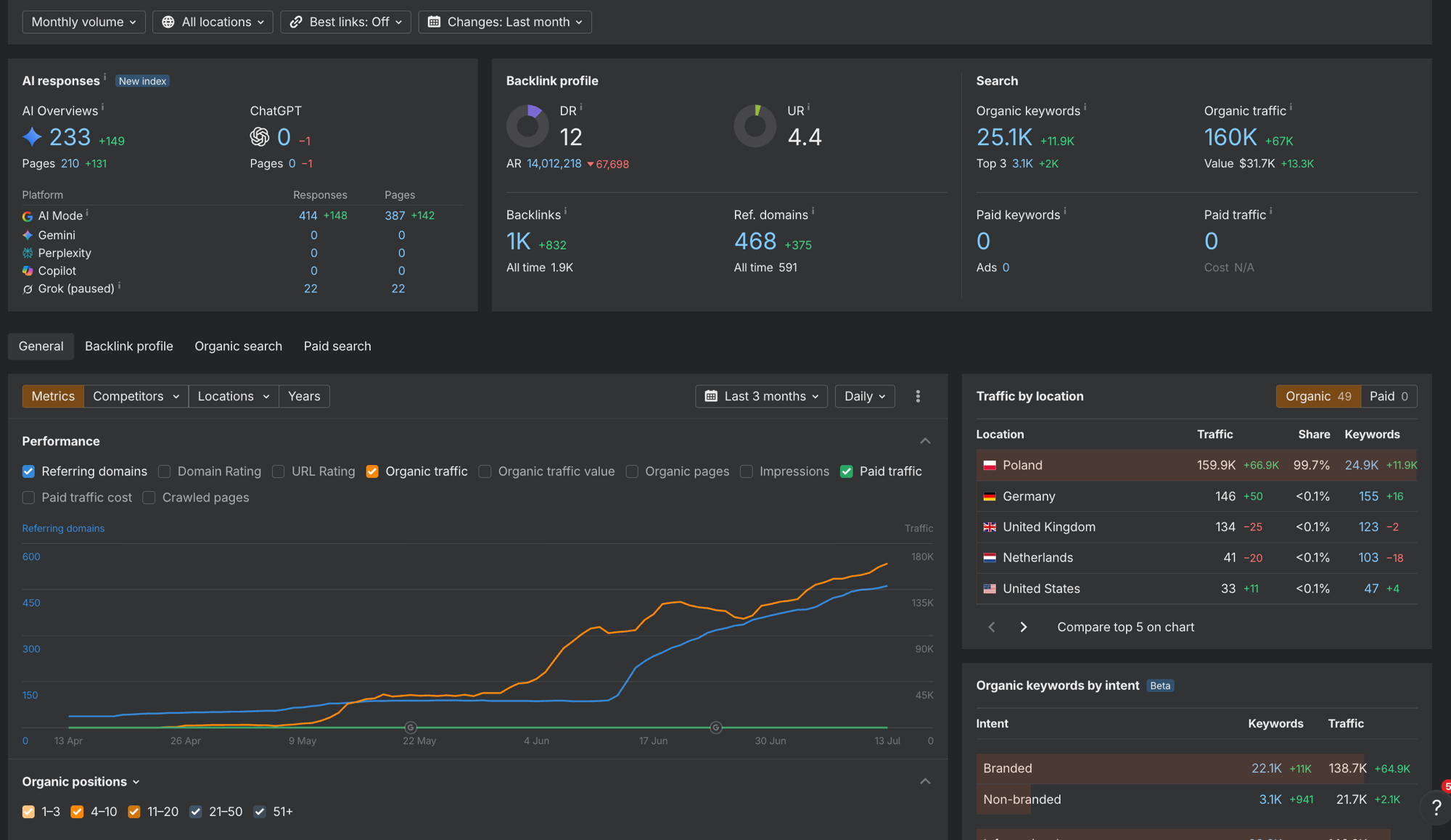Click the Grok platform icon

pos(28,289)
